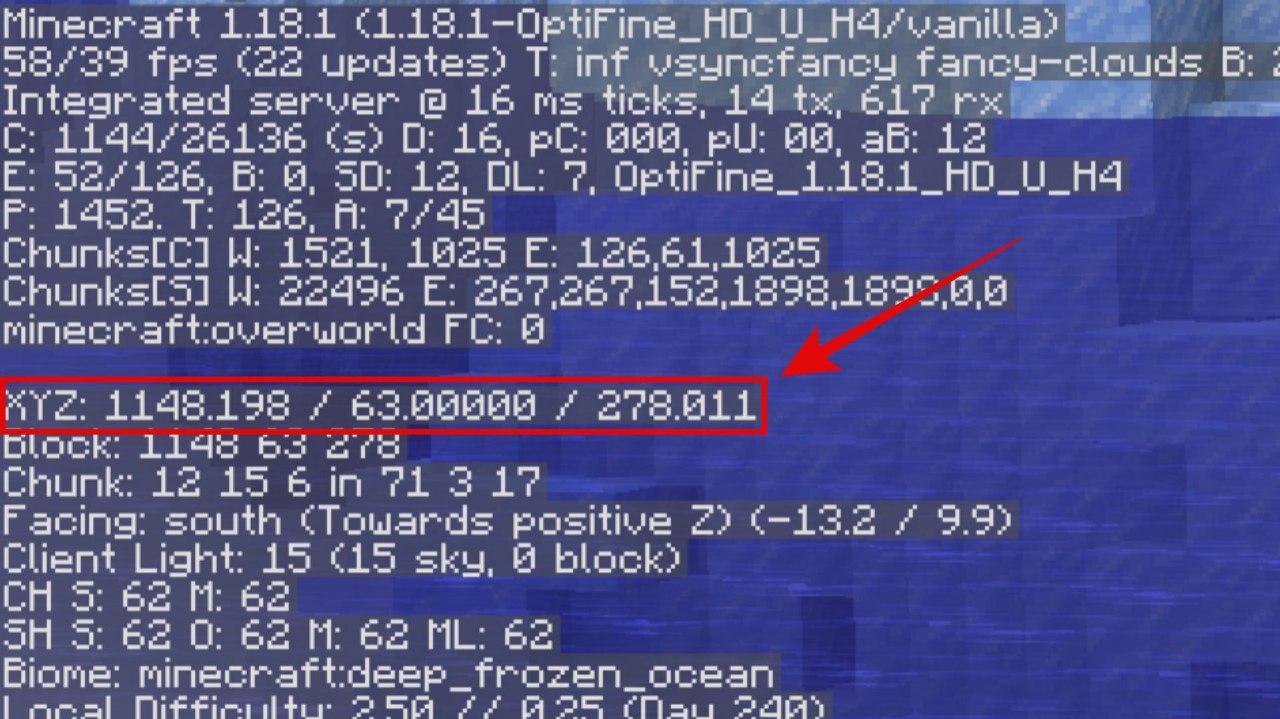Click the P: 1452 T: 126 line
Viewport: 1280px width, 719px height.
click(x=245, y=214)
